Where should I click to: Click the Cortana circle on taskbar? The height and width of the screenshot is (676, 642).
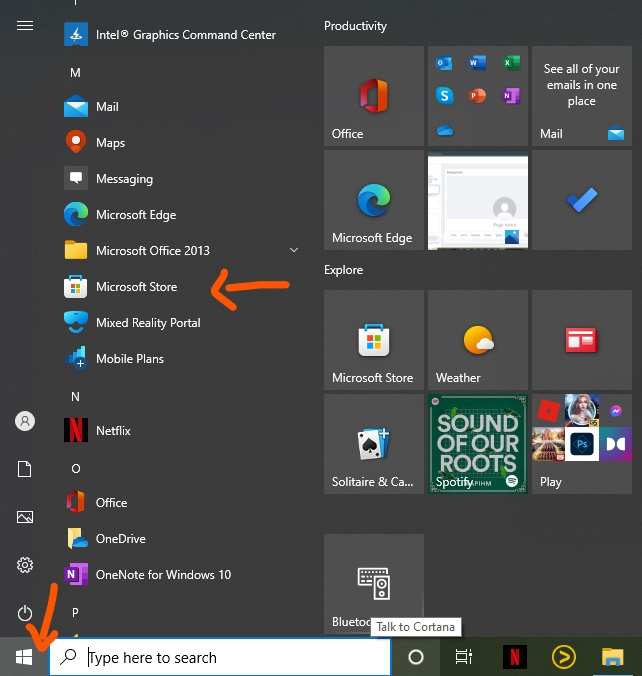416,657
